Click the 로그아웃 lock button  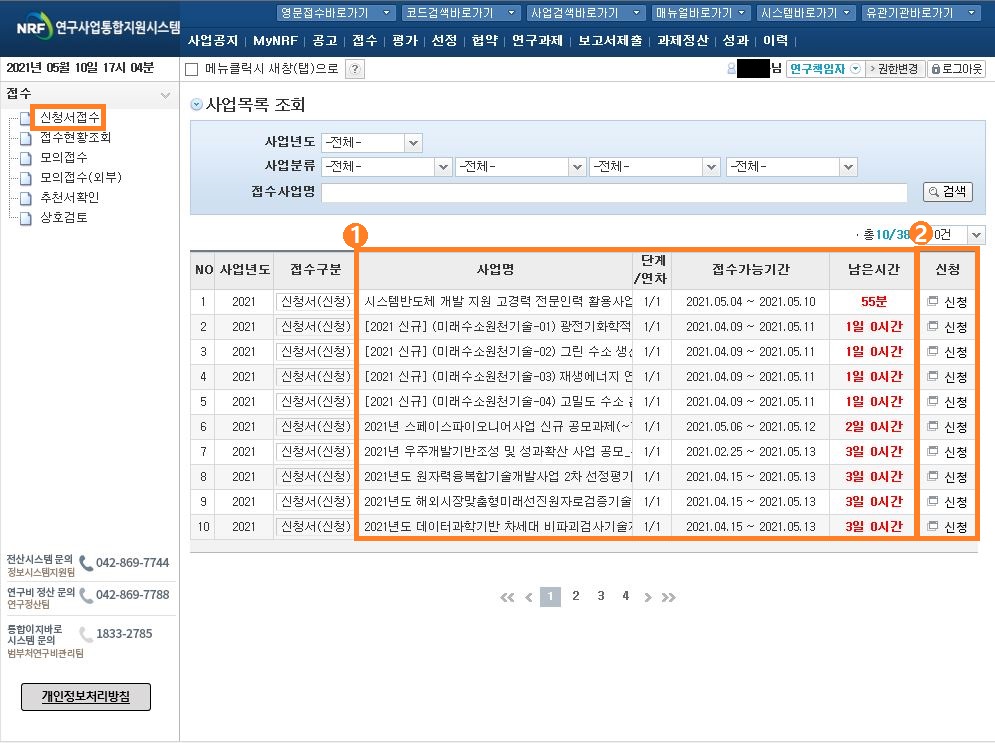(x=956, y=69)
